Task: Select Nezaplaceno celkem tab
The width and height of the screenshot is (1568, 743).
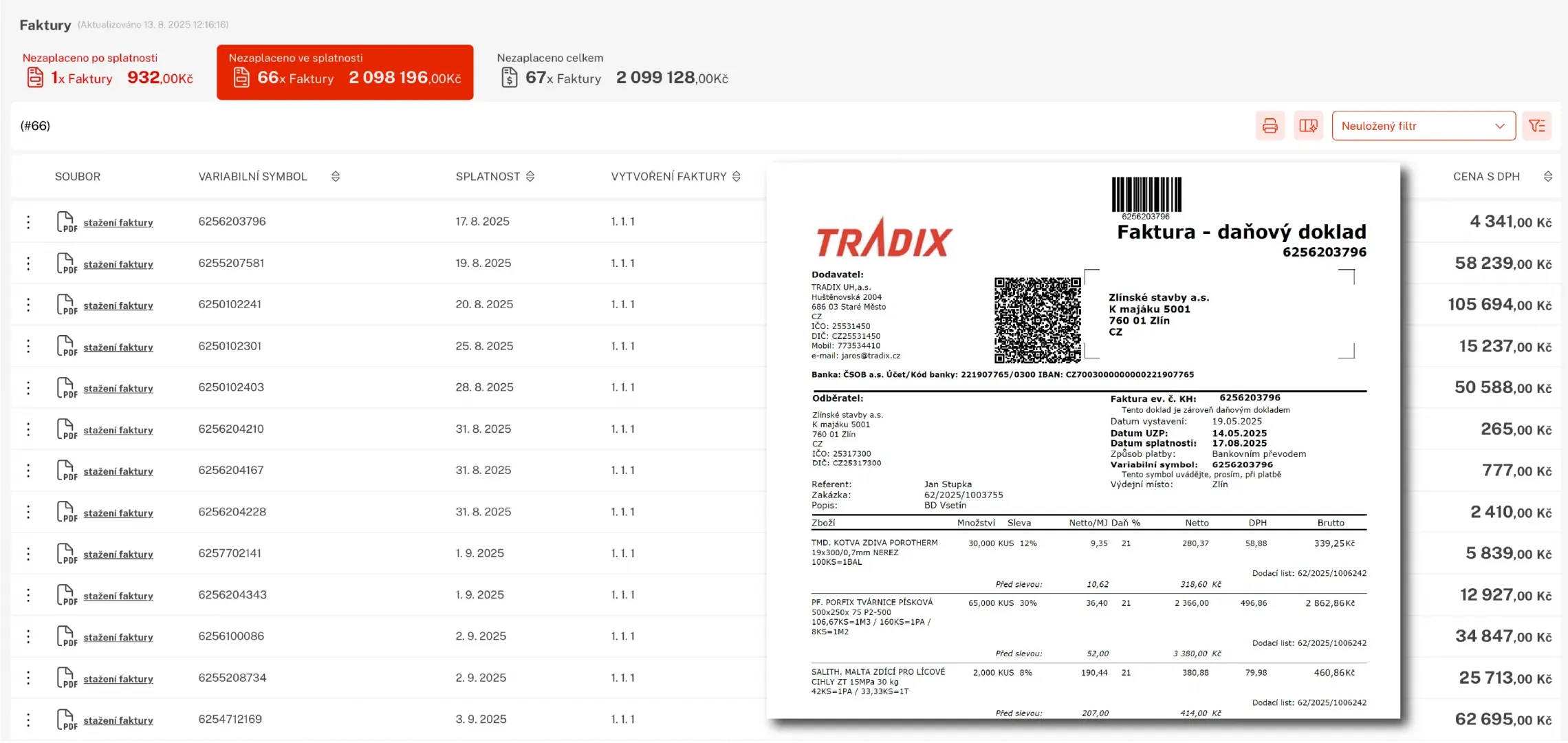Action: point(612,70)
